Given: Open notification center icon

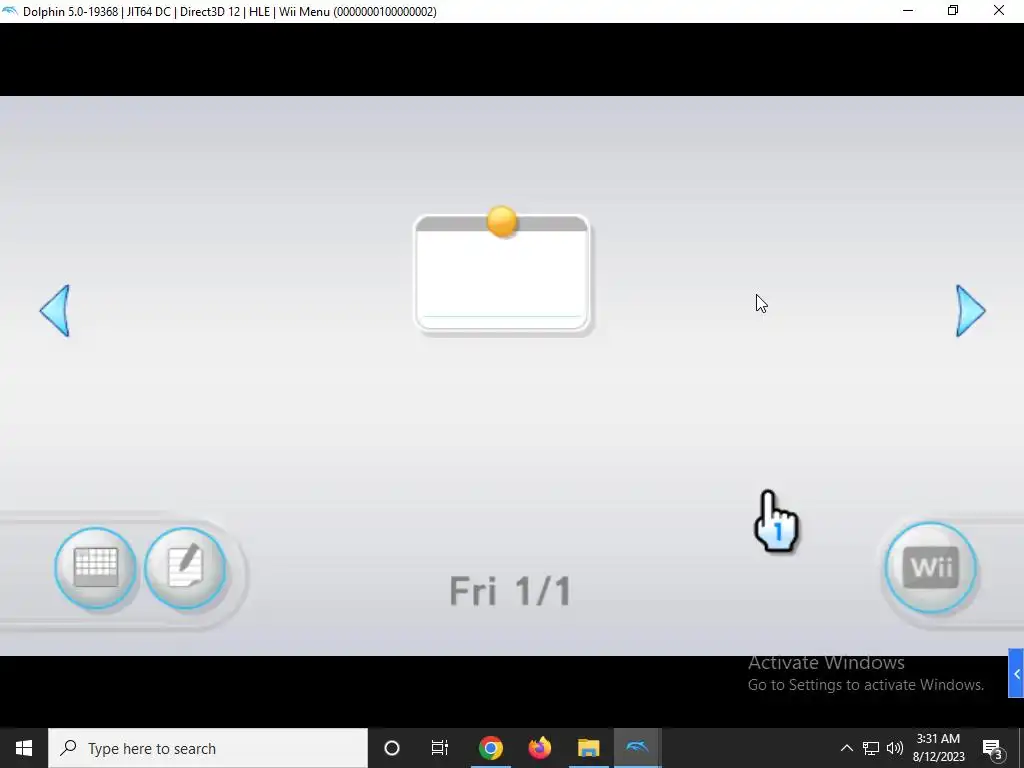Looking at the screenshot, I should [x=993, y=748].
